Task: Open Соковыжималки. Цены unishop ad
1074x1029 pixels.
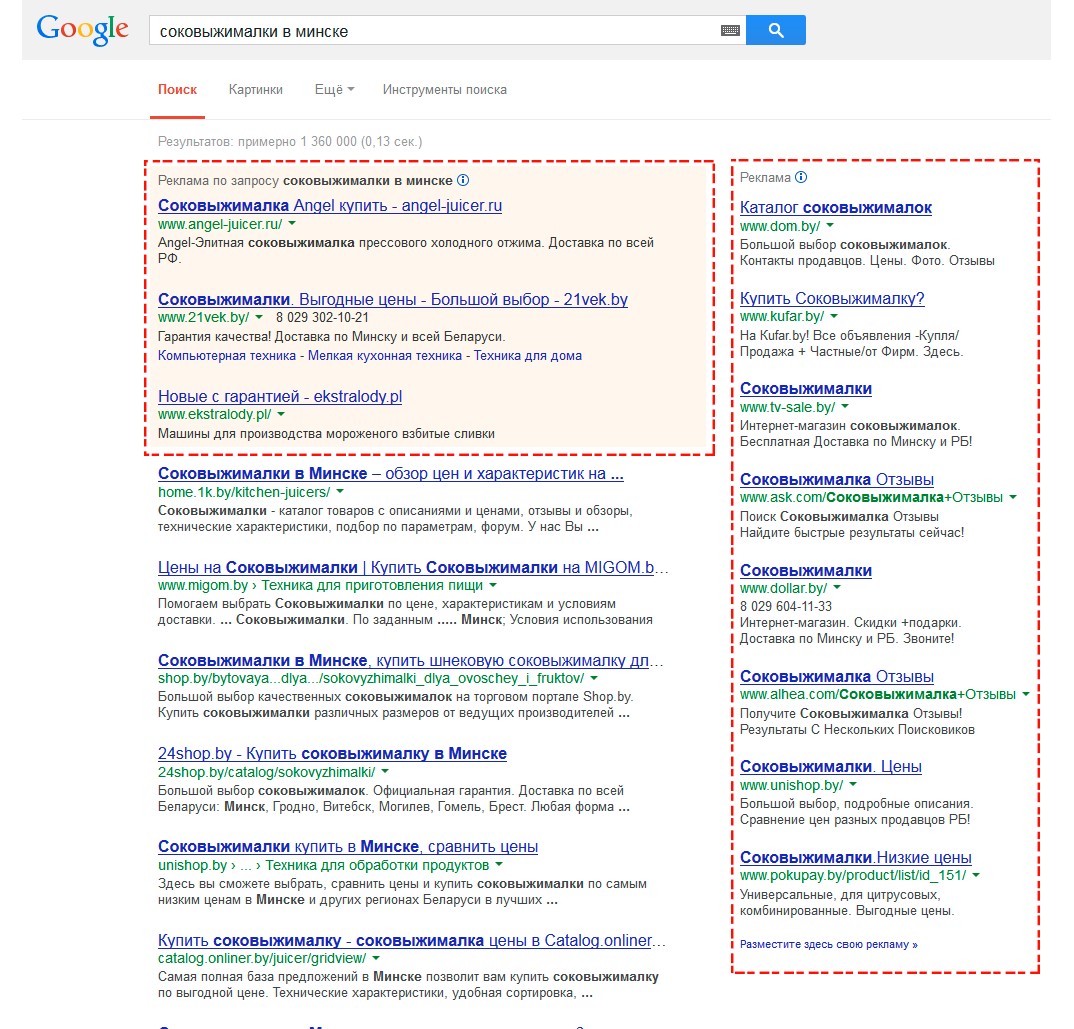Action: tap(831, 767)
